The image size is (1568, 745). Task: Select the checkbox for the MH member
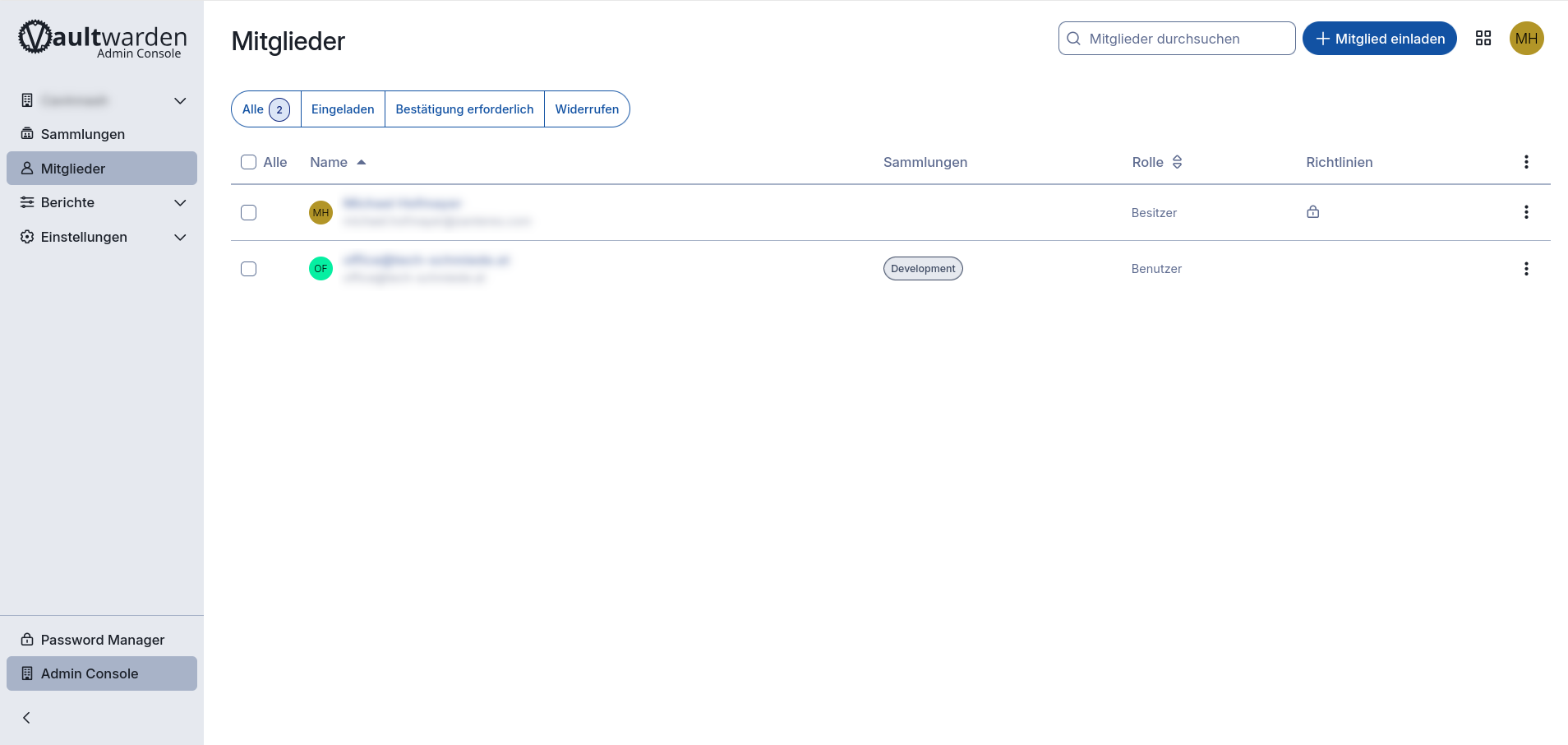(x=249, y=213)
